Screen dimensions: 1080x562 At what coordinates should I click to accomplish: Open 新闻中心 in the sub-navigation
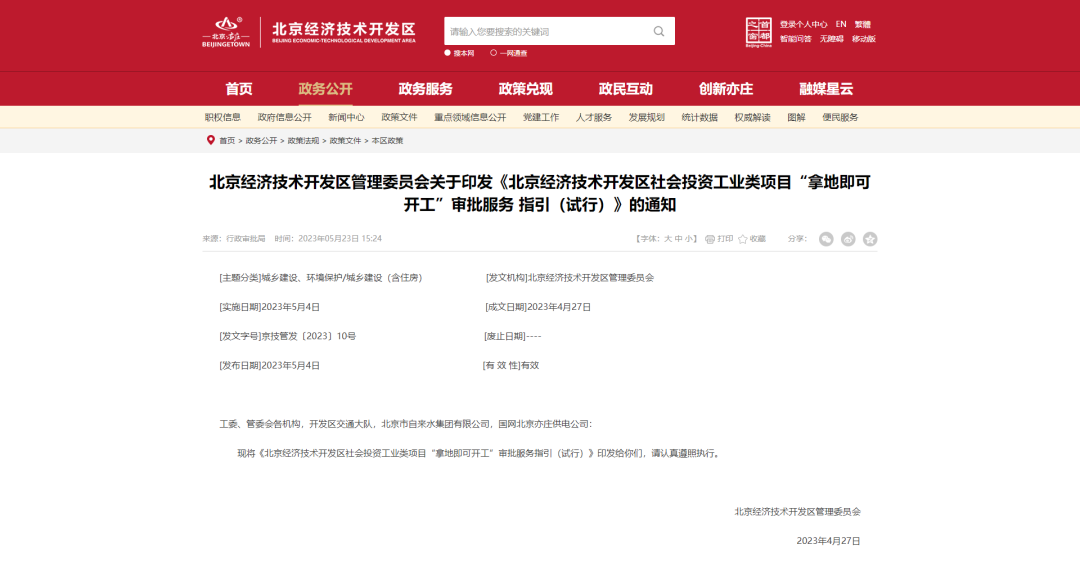pyautogui.click(x=346, y=117)
